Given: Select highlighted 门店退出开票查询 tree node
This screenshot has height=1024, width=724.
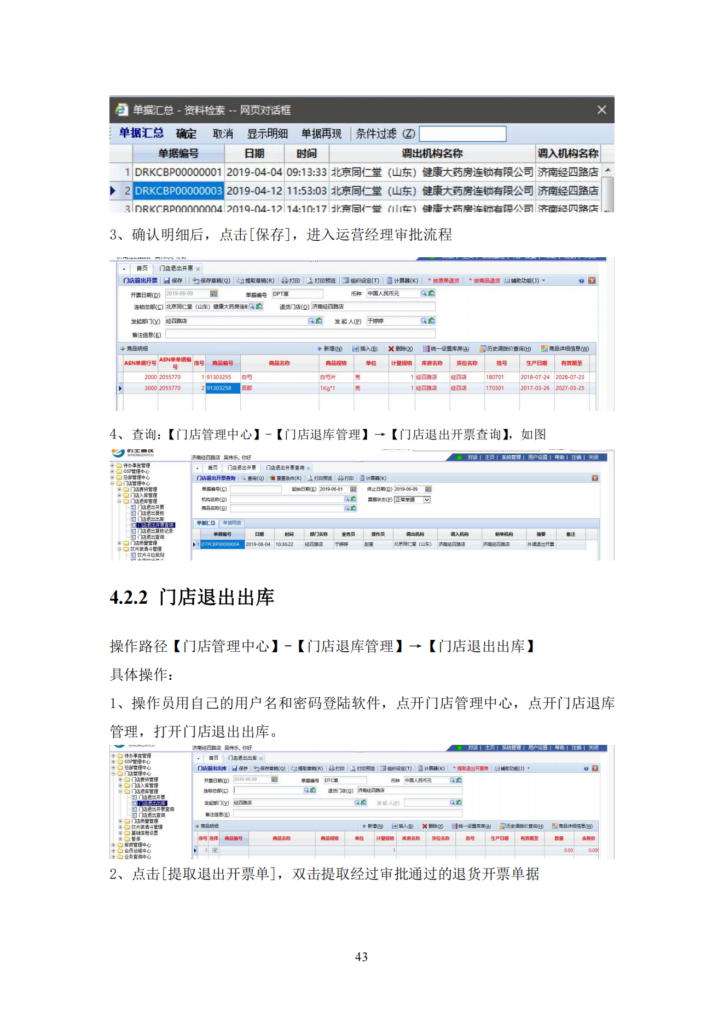Looking at the screenshot, I should click(x=155, y=525).
